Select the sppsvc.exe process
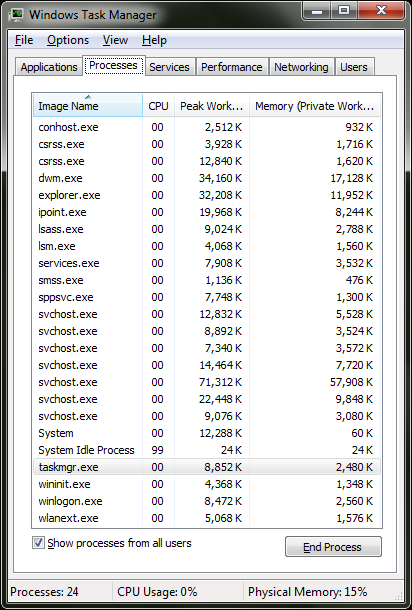The width and height of the screenshot is (412, 610). tap(207, 297)
